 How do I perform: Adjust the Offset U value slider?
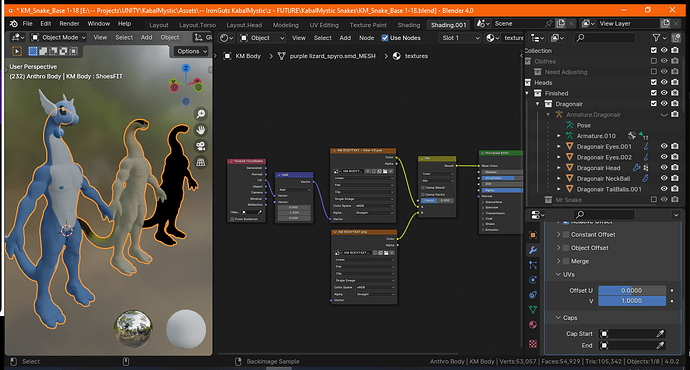[631, 290]
